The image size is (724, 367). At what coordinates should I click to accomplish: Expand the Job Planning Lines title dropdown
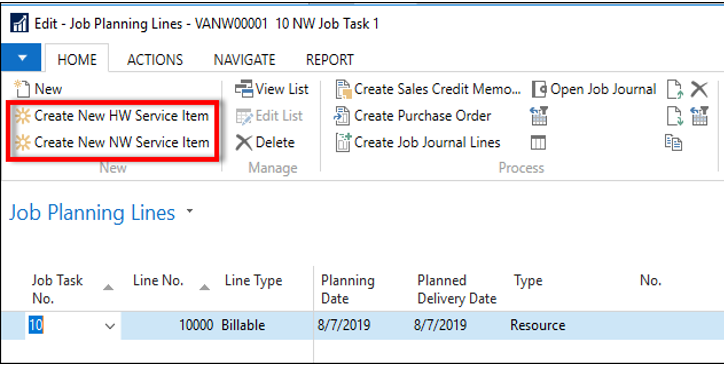click(x=189, y=212)
